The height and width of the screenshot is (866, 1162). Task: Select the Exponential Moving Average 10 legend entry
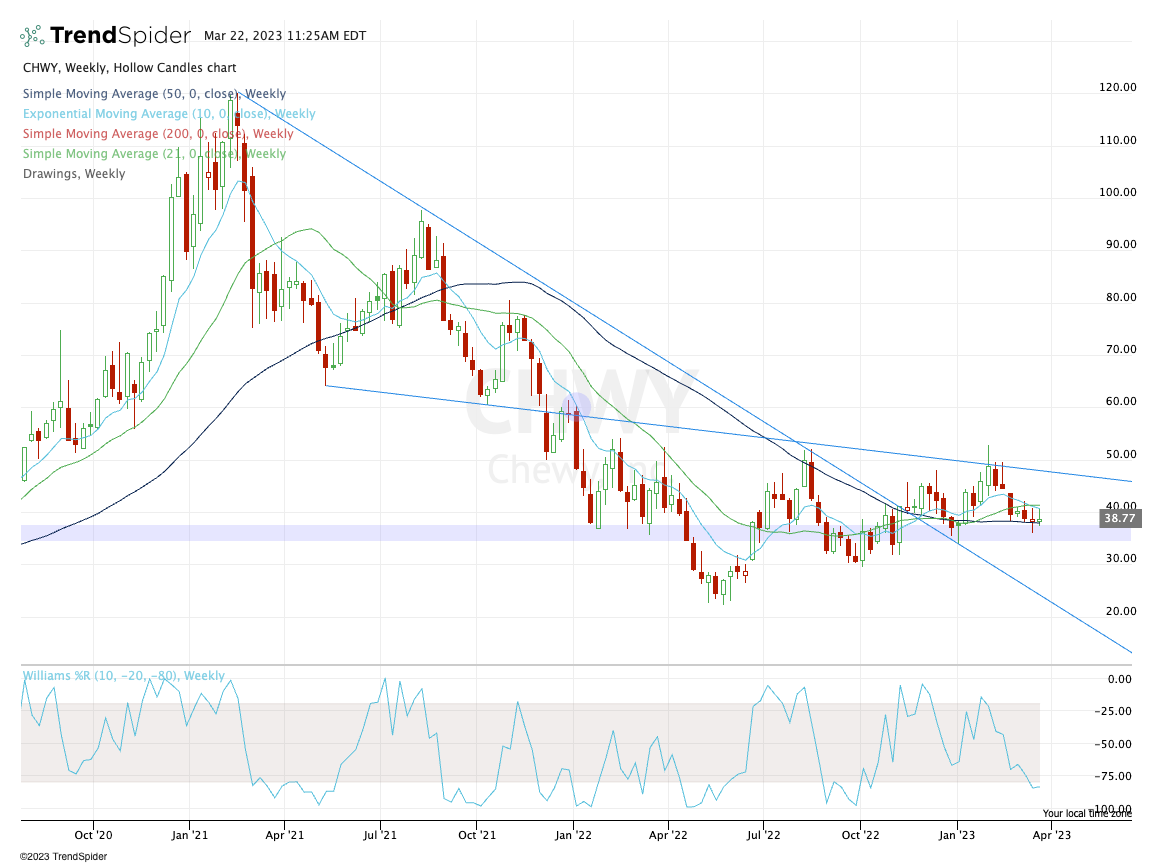pos(169,114)
